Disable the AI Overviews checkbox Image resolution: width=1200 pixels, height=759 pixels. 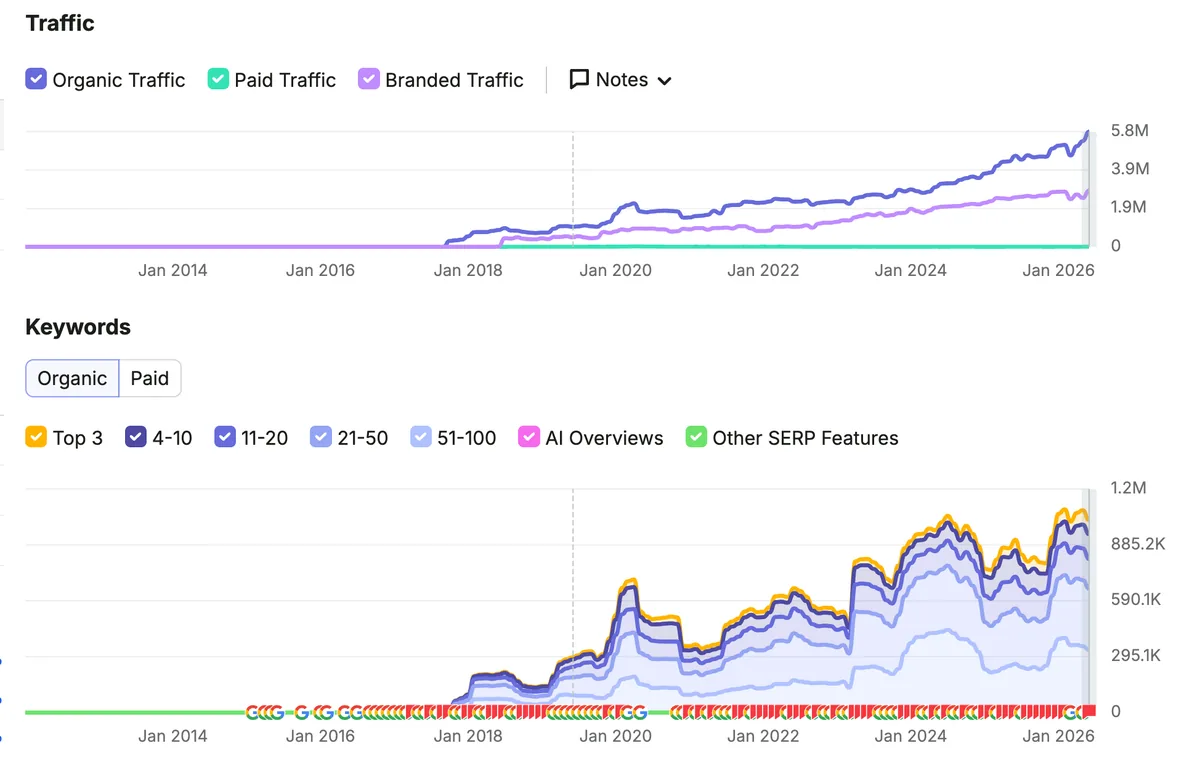tap(529, 437)
